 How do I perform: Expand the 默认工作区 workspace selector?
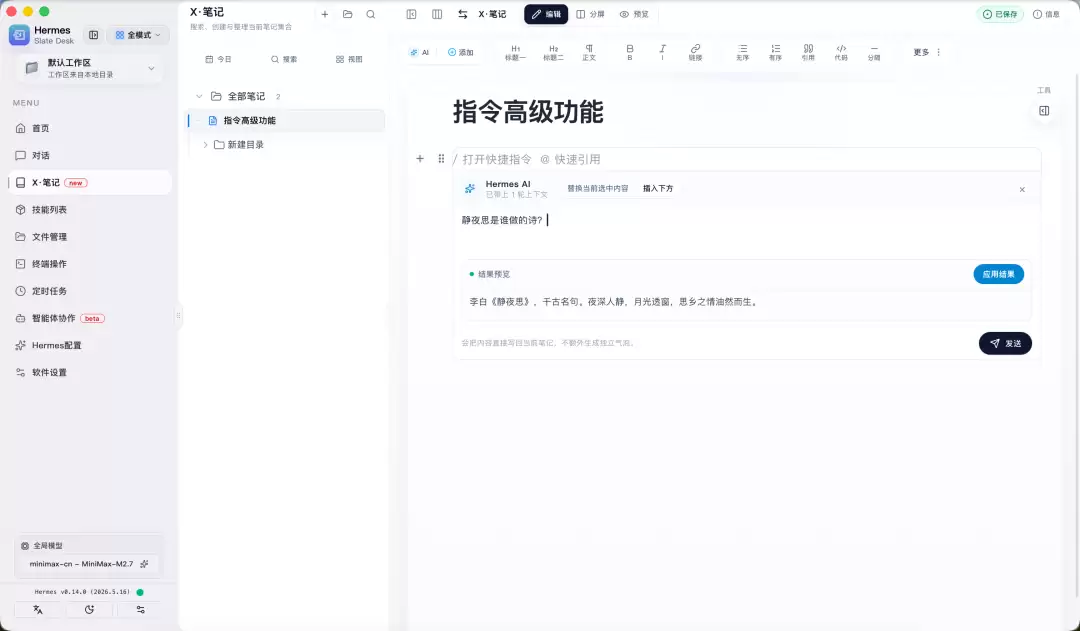(x=90, y=68)
